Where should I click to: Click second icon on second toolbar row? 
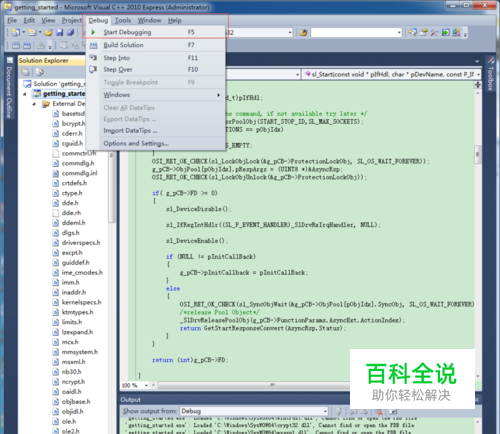pyautogui.click(x=27, y=45)
